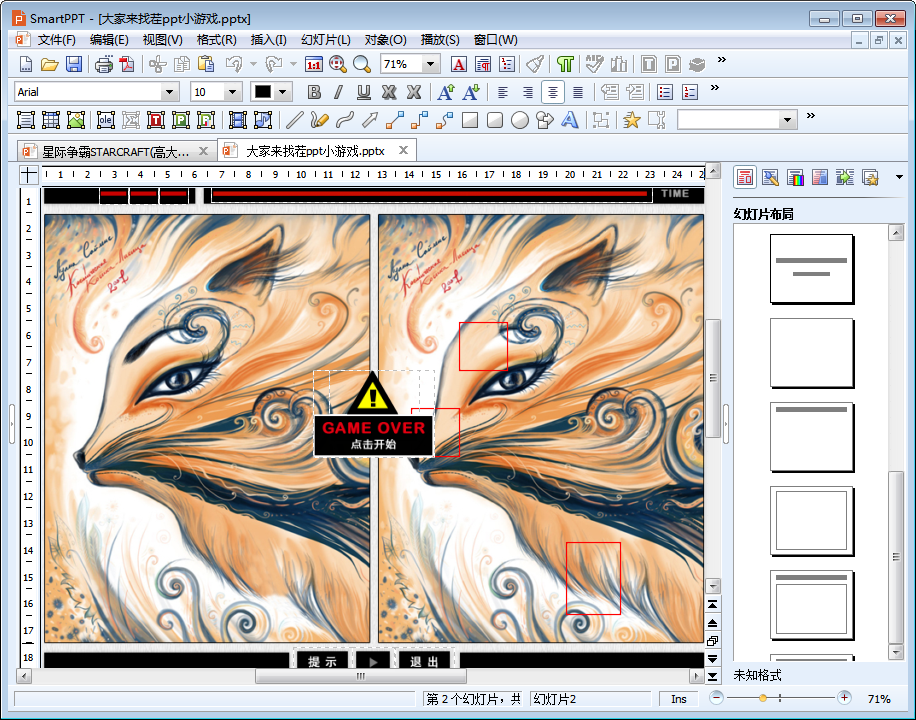The width and height of the screenshot is (916, 720).
Task: Select the freehand scribble pencil tool
Action: tap(320, 120)
